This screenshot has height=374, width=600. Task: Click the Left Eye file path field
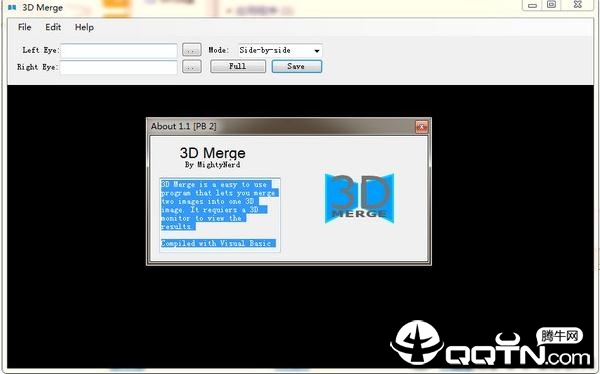pos(119,51)
